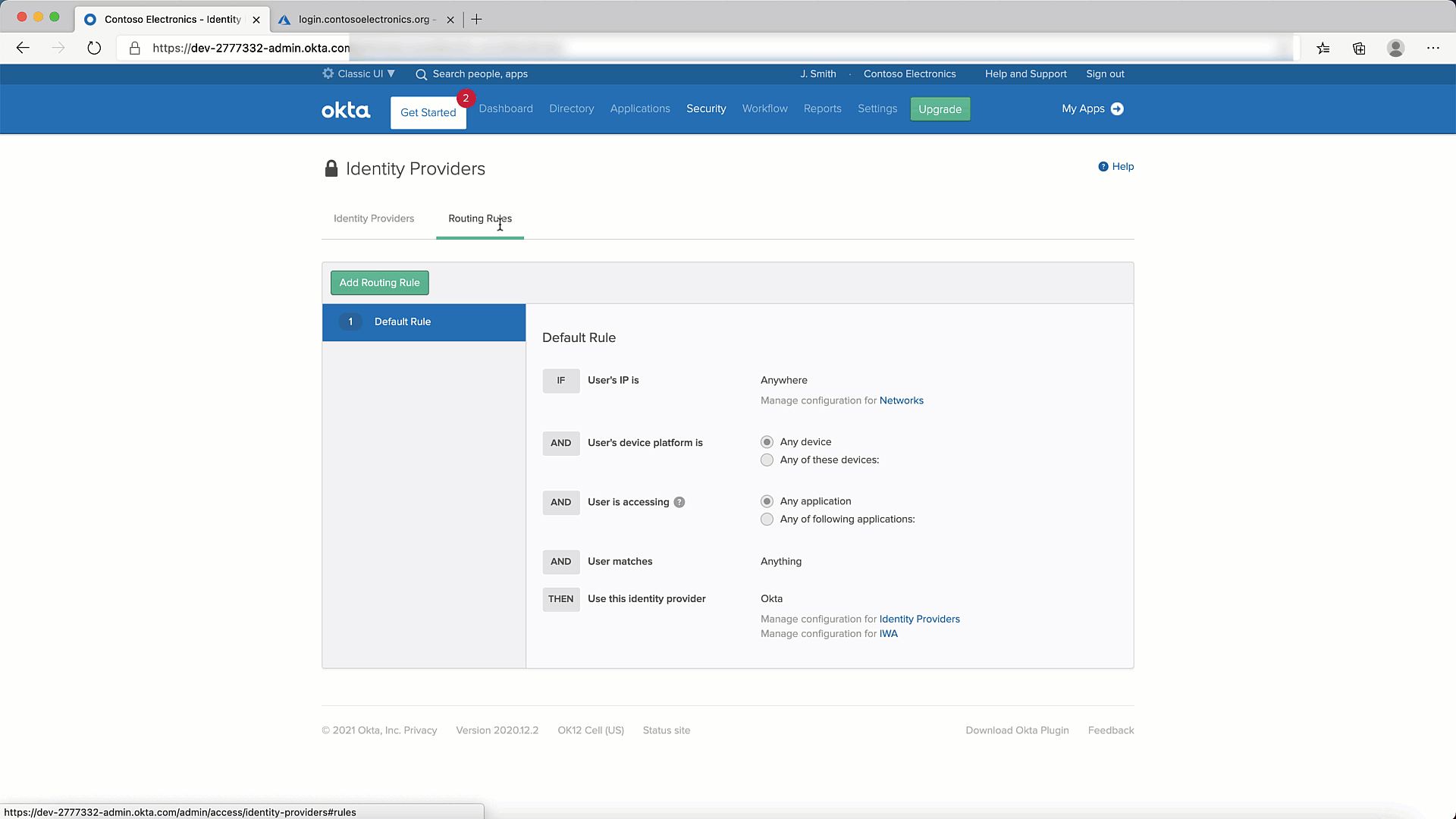Click the My Apps arrow icon

point(1117,109)
